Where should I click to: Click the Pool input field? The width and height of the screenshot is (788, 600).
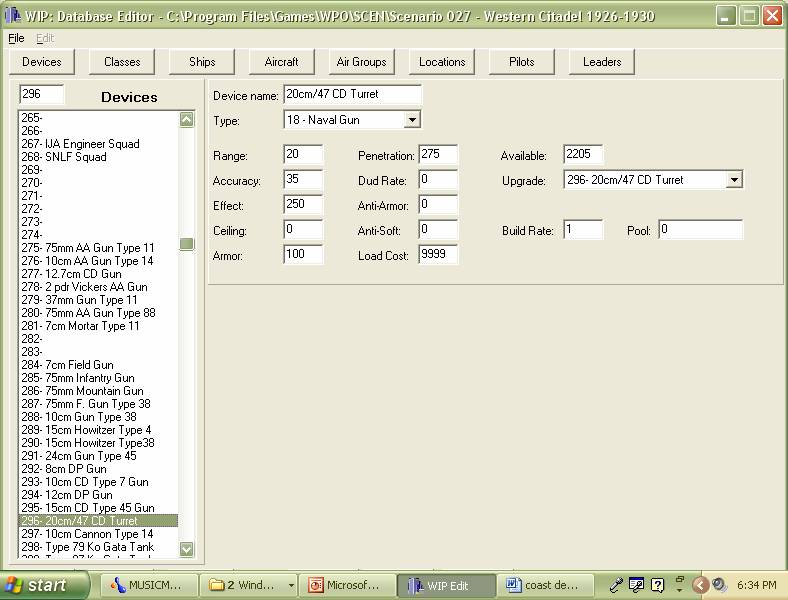[701, 230]
